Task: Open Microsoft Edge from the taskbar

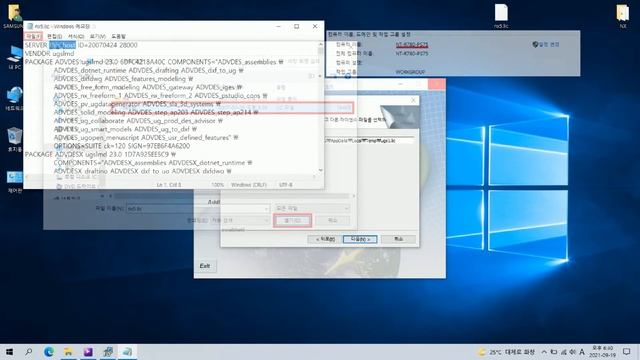Action: (x=49, y=352)
